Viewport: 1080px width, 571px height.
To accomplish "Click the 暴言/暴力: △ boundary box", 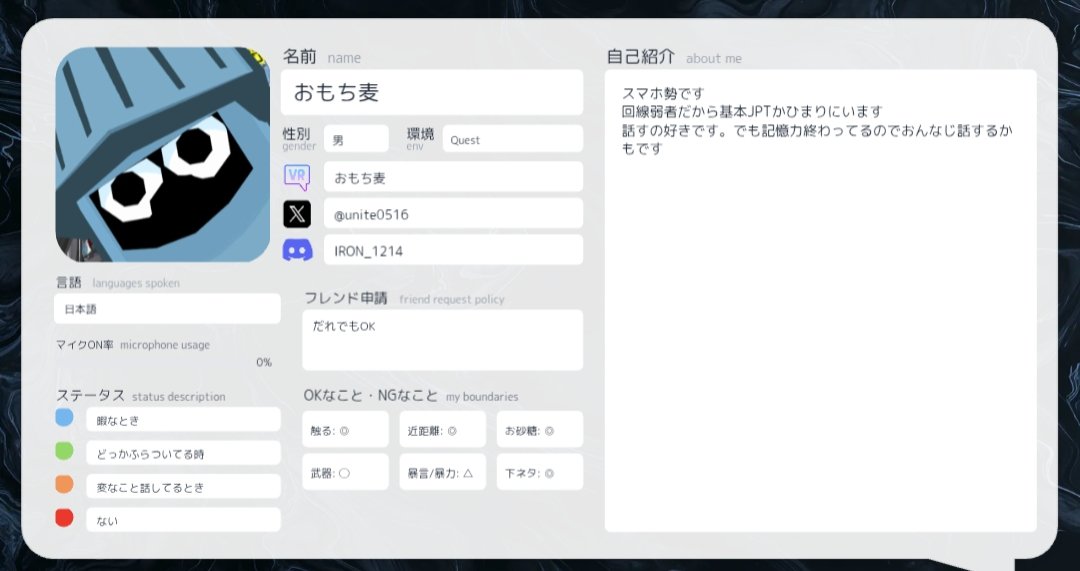I will pyautogui.click(x=442, y=473).
